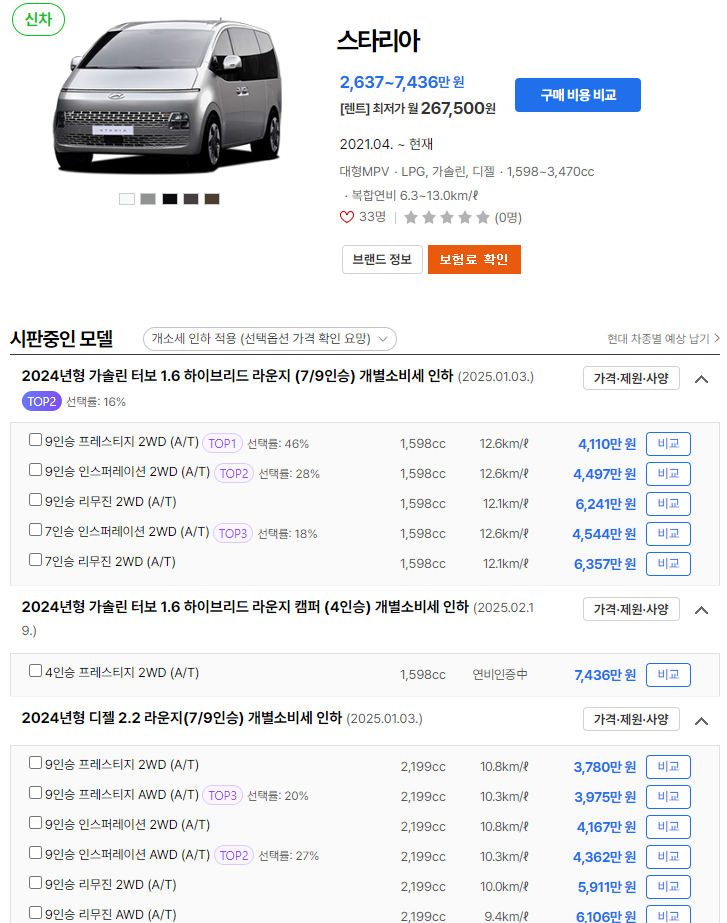Click TOP2 badge on diesel 인스퍼레이션 AWD row
Screen dimensions: 727x923
[x=234, y=855]
